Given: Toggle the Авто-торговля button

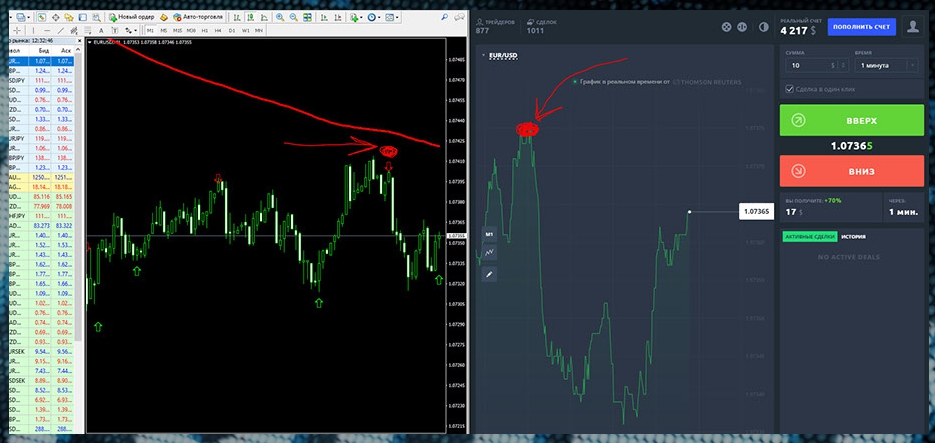Looking at the screenshot, I should pos(197,17).
